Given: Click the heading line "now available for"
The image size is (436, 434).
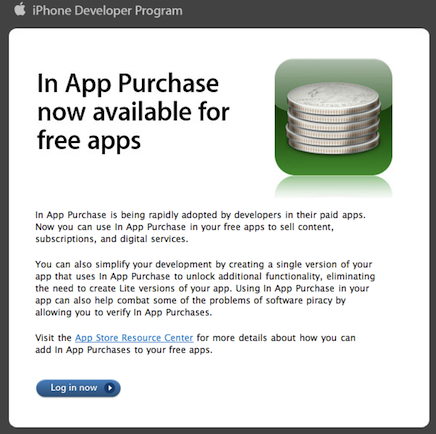Looking at the screenshot, I should click(133, 112).
